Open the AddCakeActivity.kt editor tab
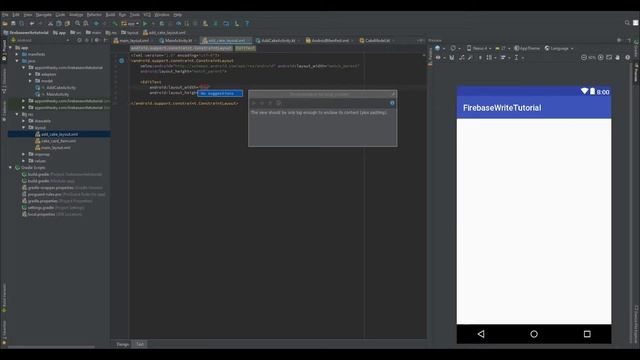 coord(277,40)
